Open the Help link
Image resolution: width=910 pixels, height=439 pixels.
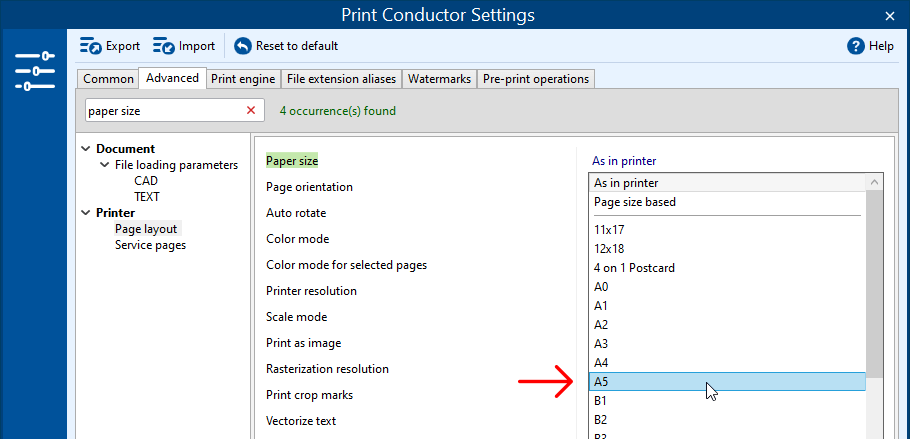pyautogui.click(x=870, y=46)
